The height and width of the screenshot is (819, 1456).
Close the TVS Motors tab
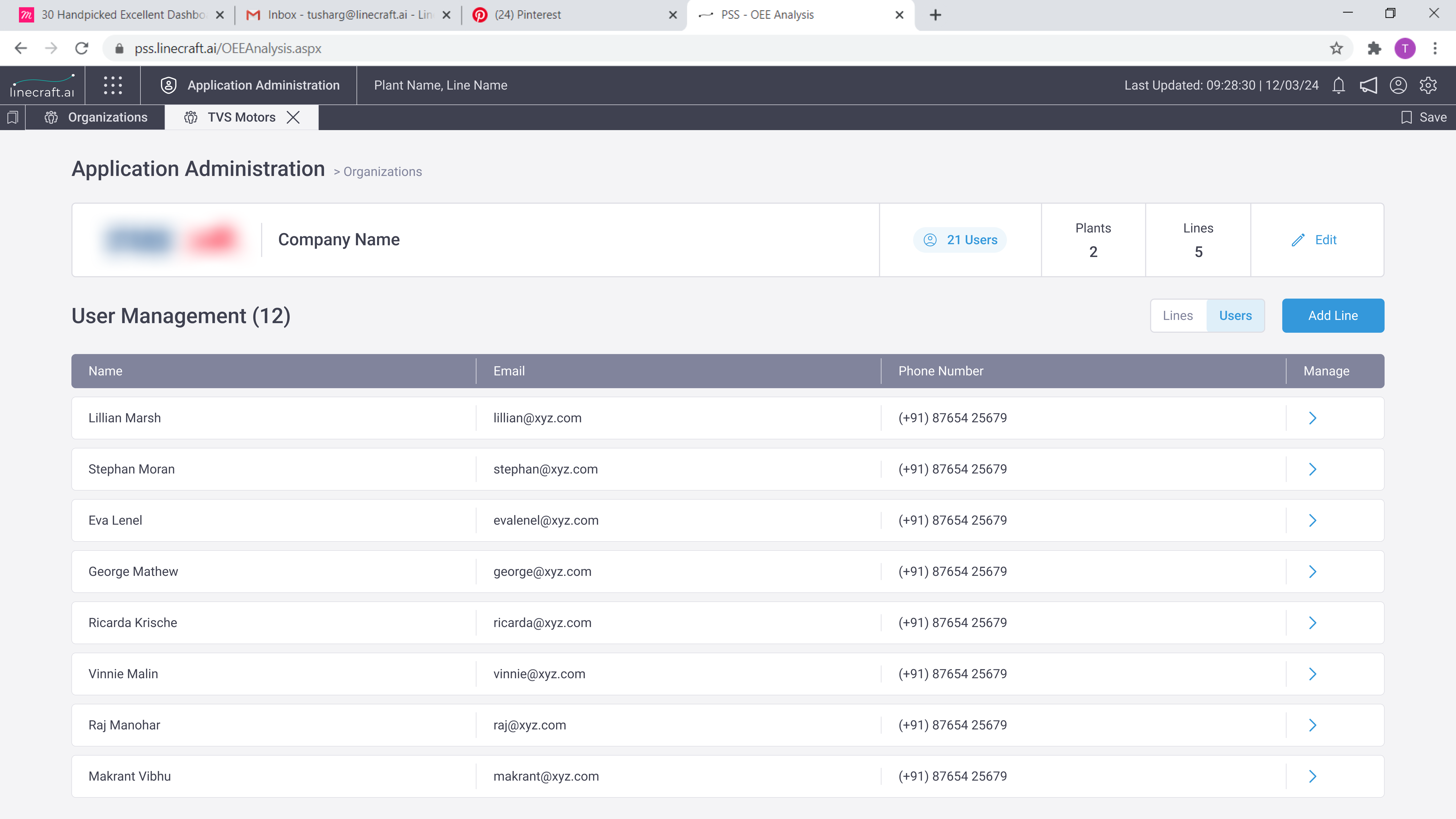[293, 117]
